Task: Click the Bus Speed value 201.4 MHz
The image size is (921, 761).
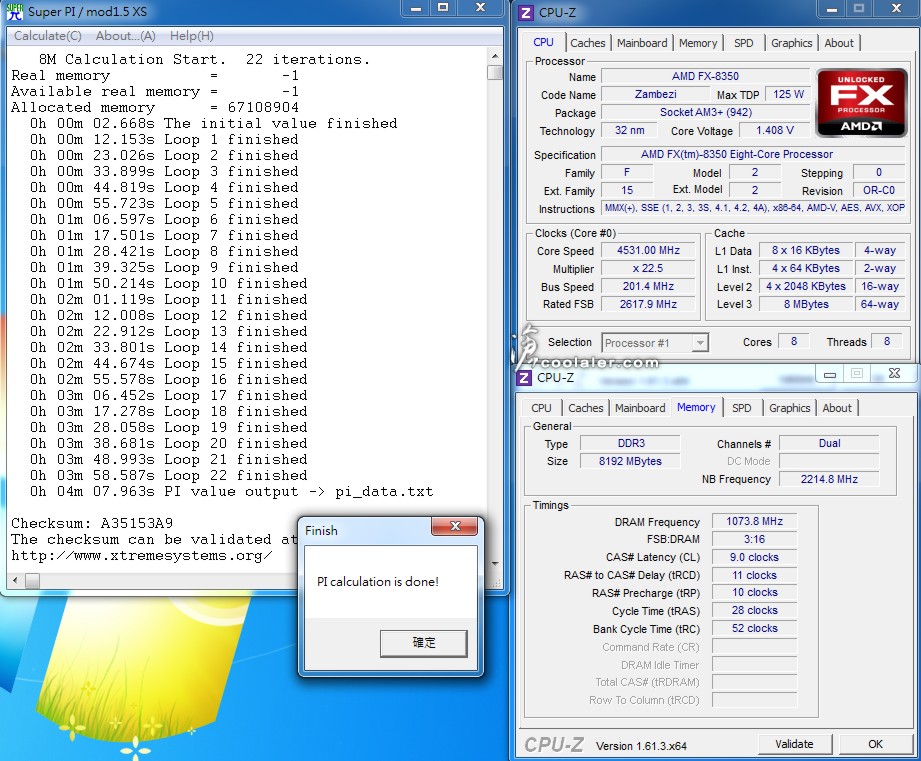Action: (648, 287)
